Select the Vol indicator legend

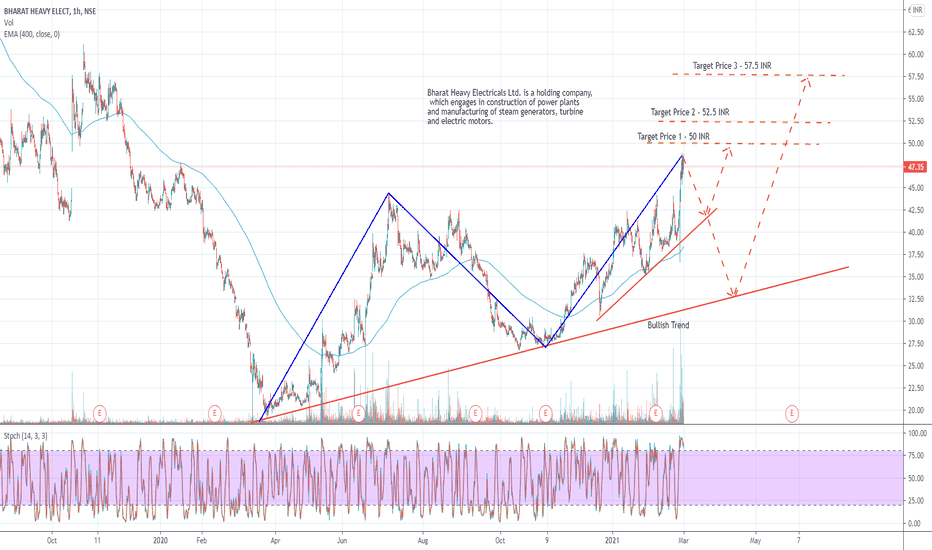tap(8, 23)
